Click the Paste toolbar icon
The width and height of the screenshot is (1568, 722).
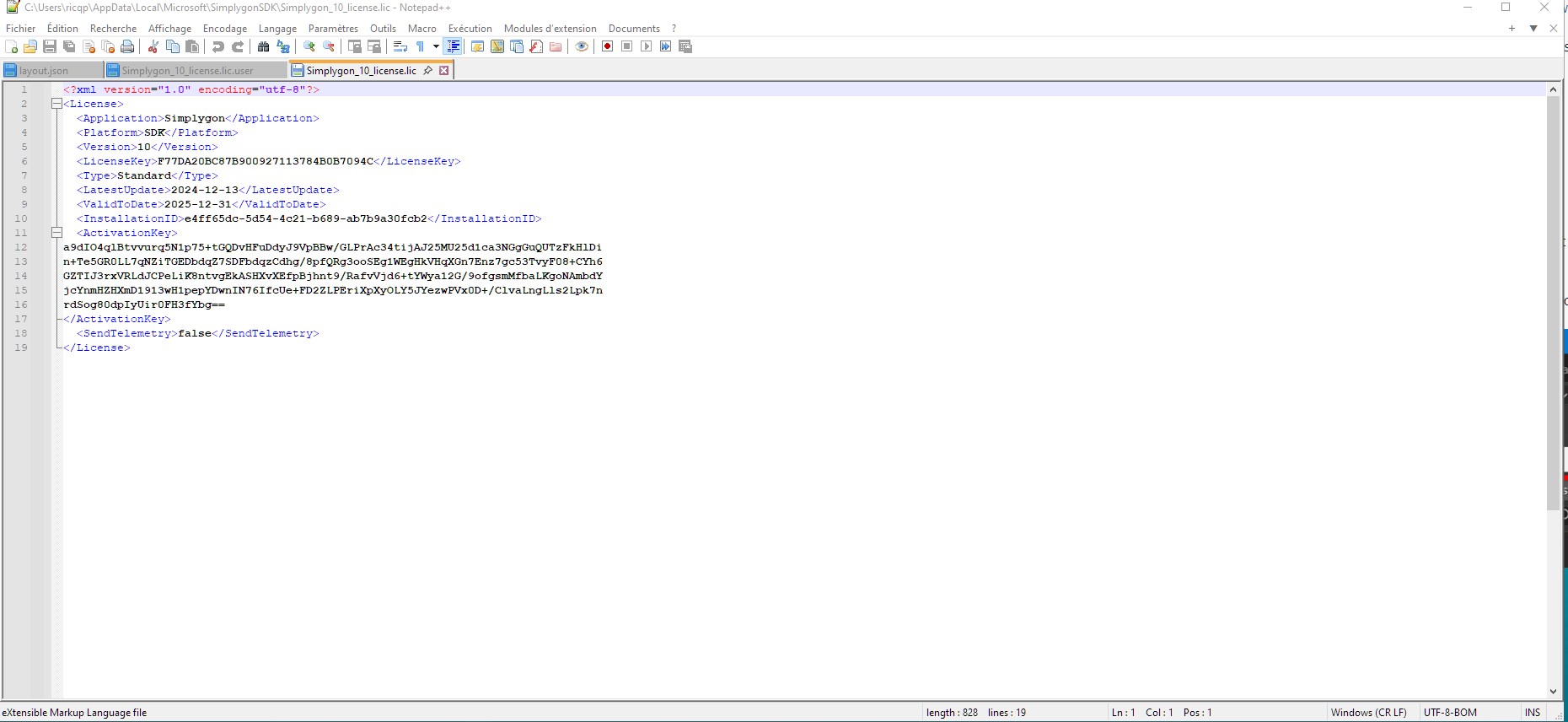(x=192, y=46)
